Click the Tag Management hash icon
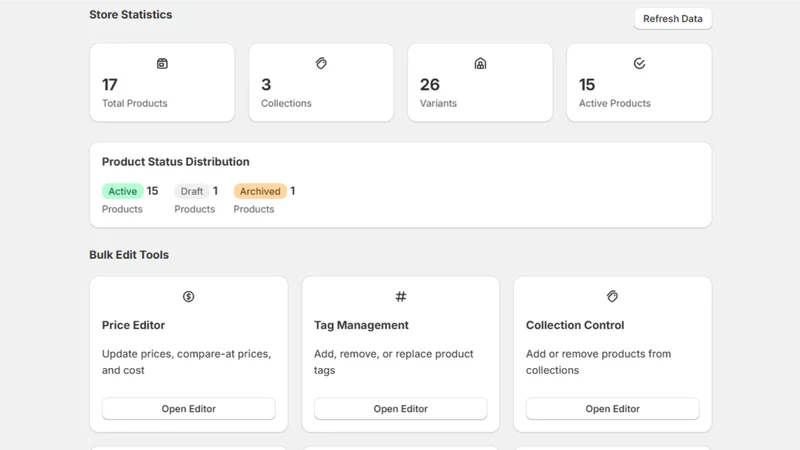 tap(401, 296)
